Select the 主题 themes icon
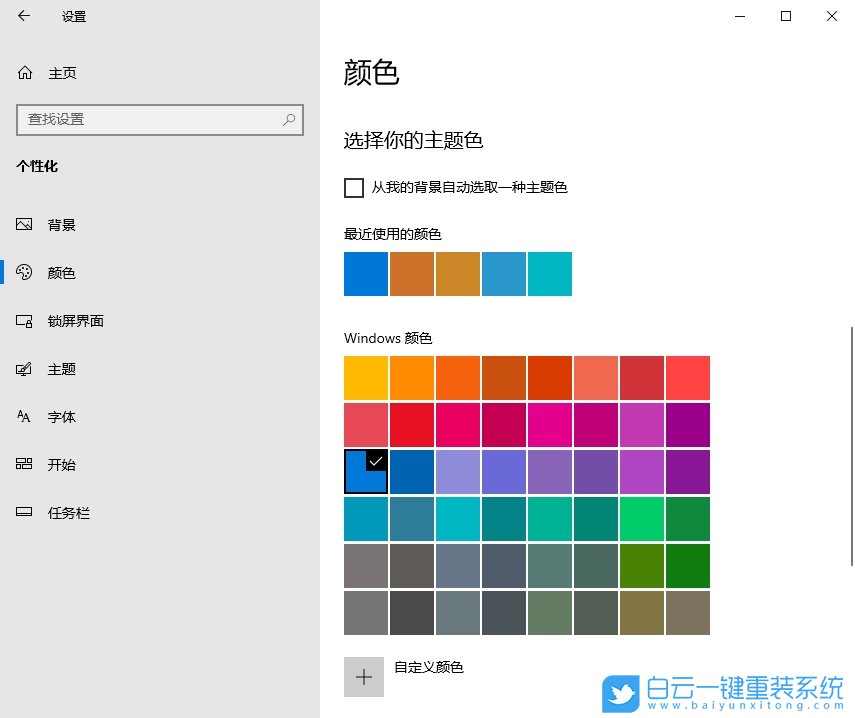855x718 pixels. pos(25,368)
